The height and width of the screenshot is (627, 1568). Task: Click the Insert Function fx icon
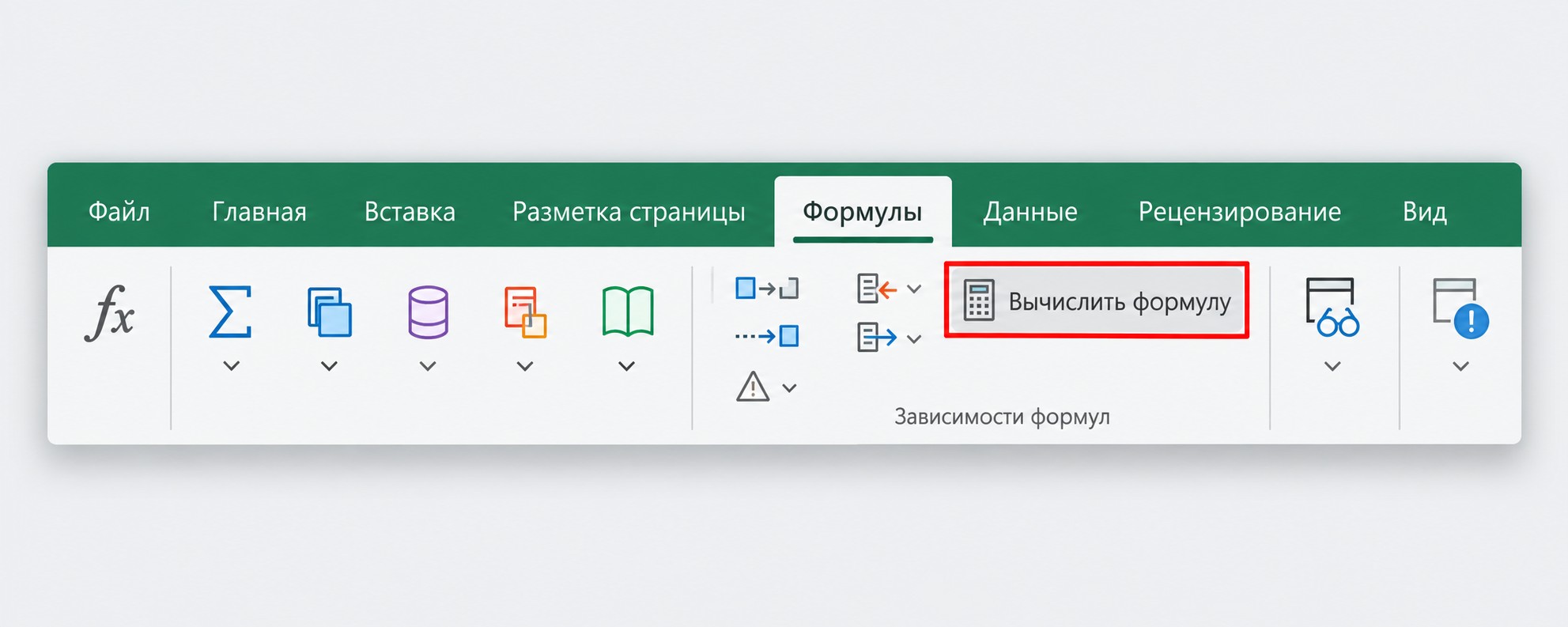[x=110, y=312]
